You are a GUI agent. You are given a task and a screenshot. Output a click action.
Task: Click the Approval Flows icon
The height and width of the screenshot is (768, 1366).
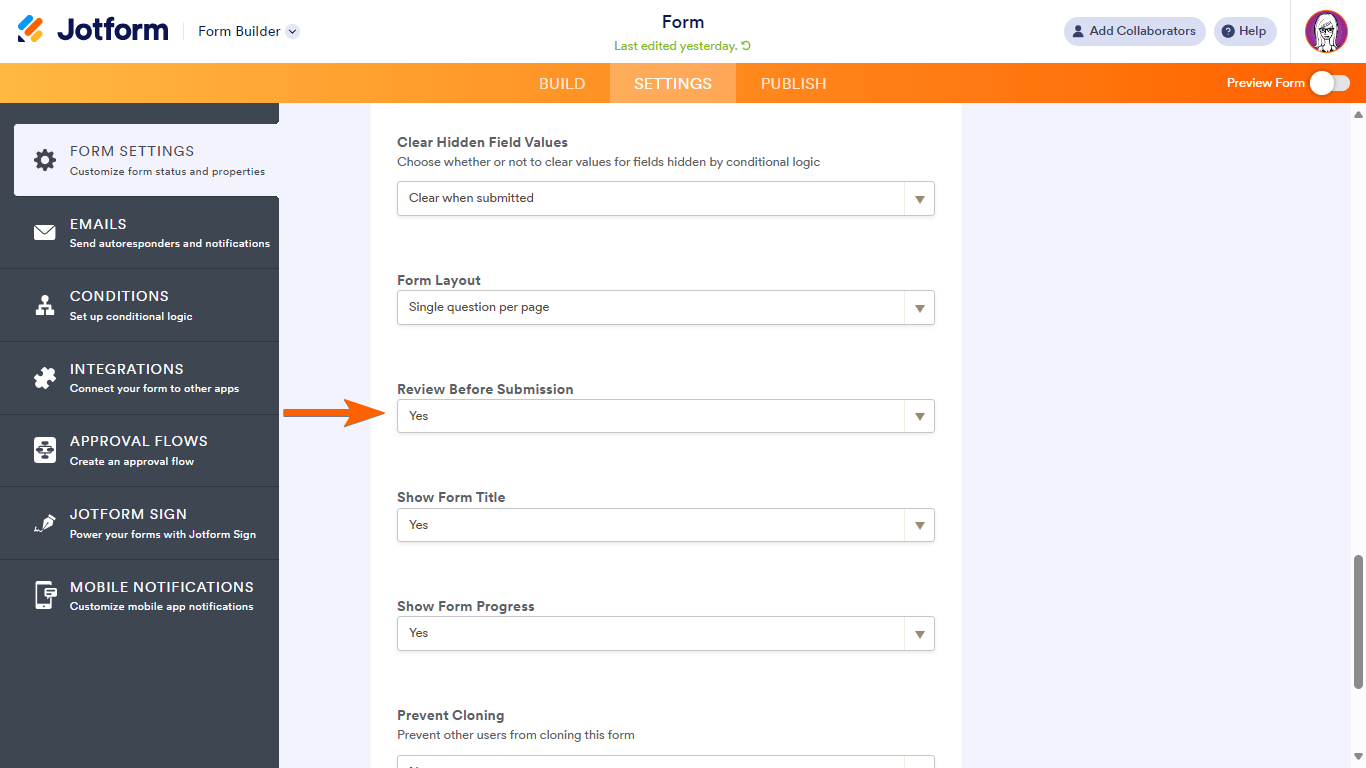45,451
